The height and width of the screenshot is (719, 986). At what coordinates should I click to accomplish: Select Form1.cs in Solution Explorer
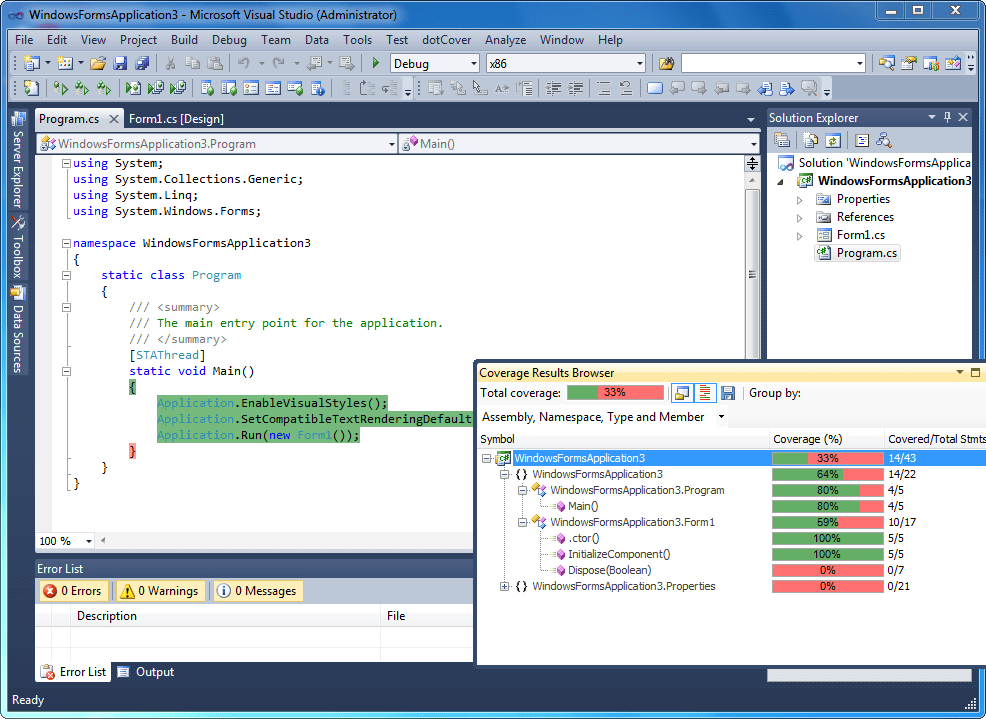pos(860,235)
